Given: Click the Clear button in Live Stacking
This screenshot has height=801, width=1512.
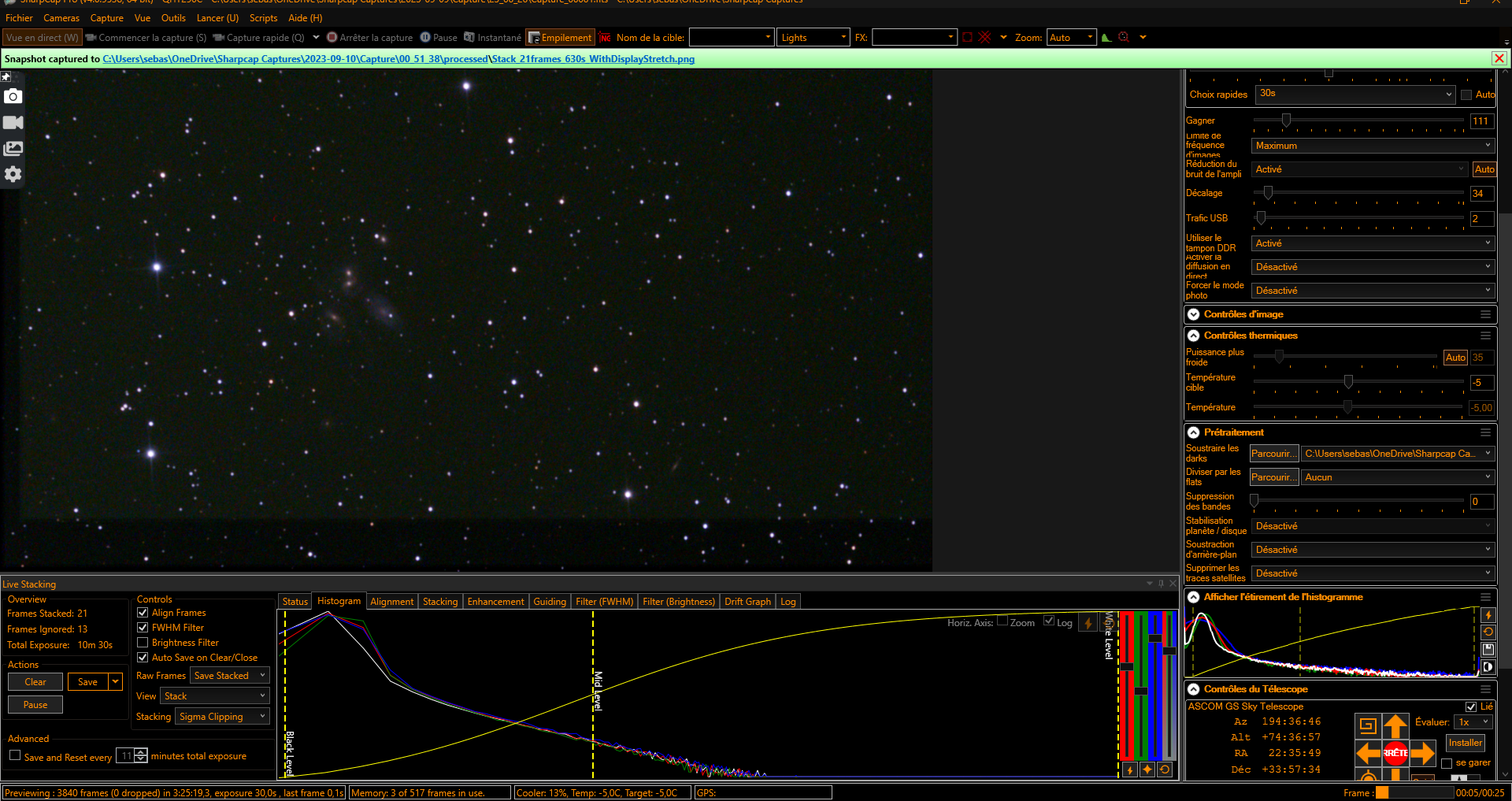Looking at the screenshot, I should pos(35,681).
